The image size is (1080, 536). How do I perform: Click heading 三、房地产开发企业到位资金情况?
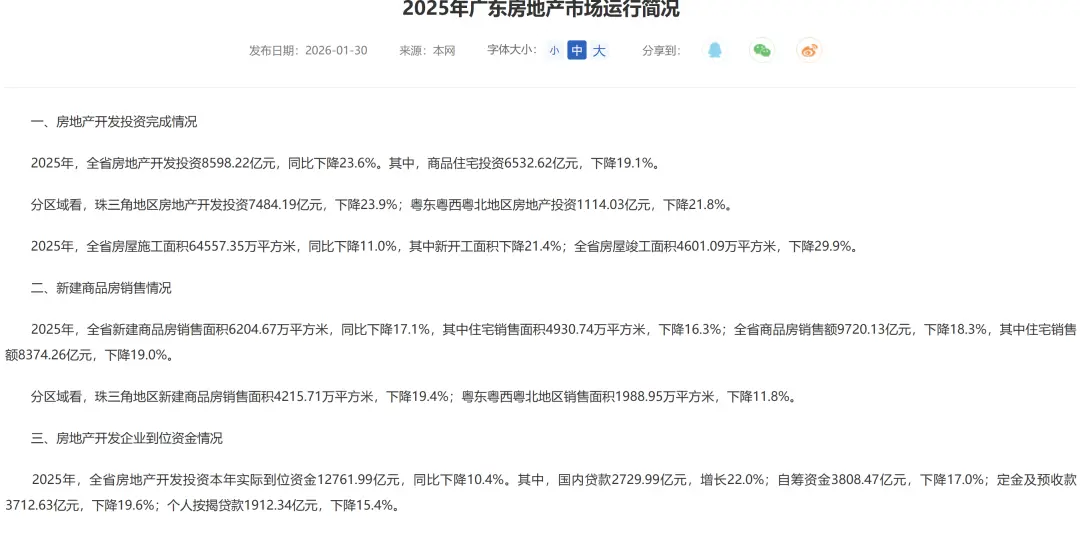click(x=127, y=438)
